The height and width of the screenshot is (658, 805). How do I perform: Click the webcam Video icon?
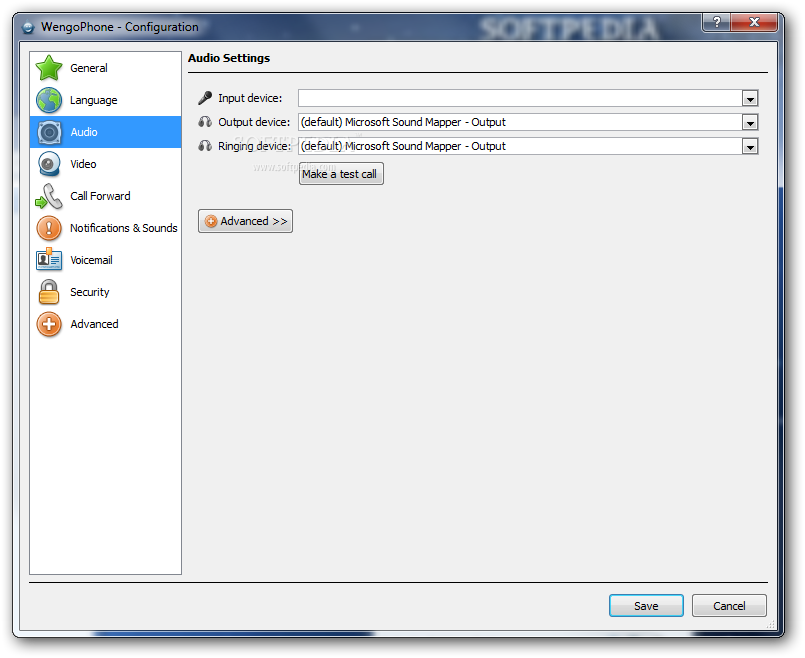pos(49,164)
